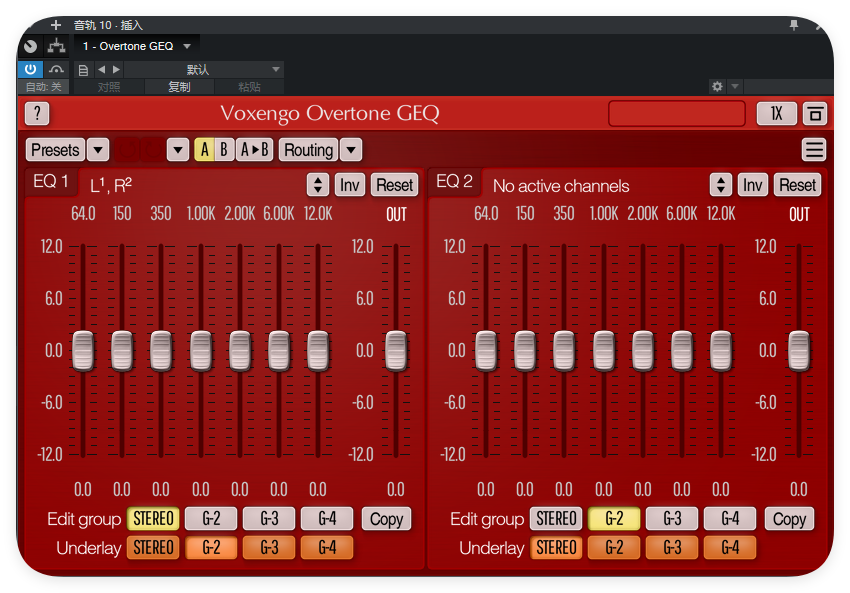Expand the dropdown next to gear icon
850x593 pixels.
point(735,86)
